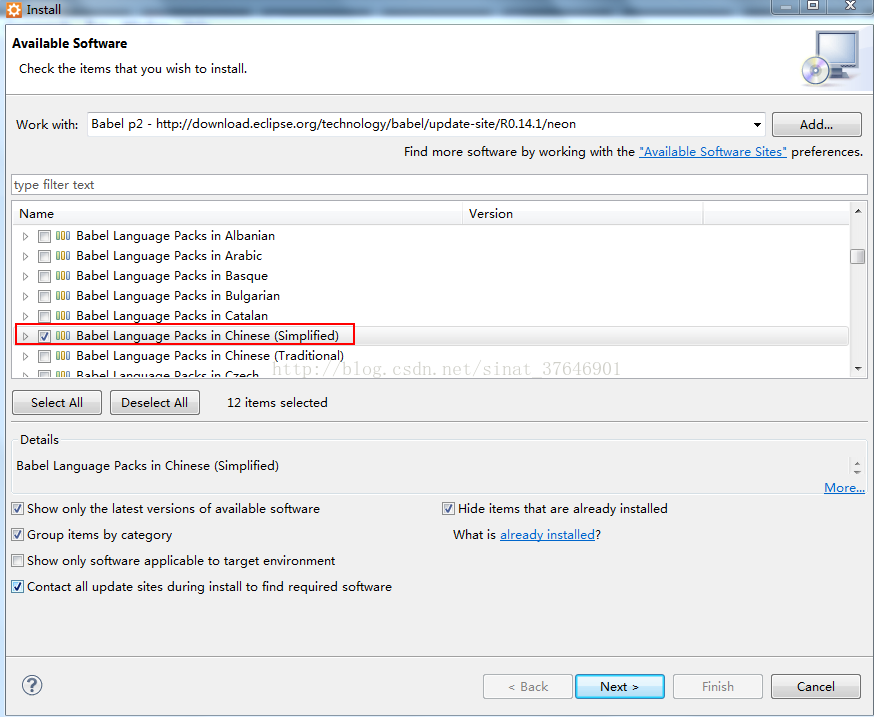Click the Name column header
This screenshot has height=717, width=874.
tap(238, 214)
